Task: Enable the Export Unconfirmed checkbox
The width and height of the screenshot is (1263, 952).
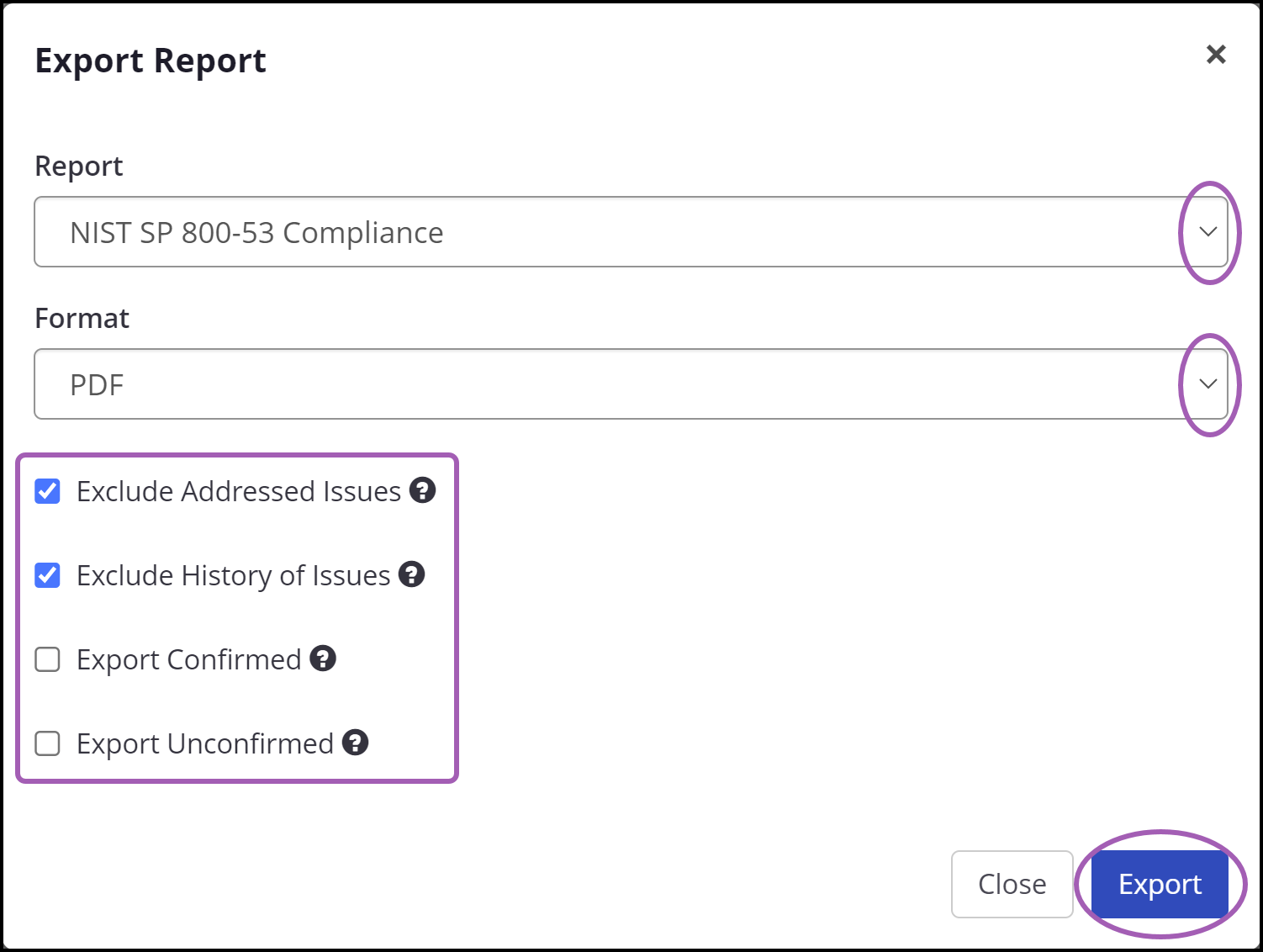Action: 47,743
